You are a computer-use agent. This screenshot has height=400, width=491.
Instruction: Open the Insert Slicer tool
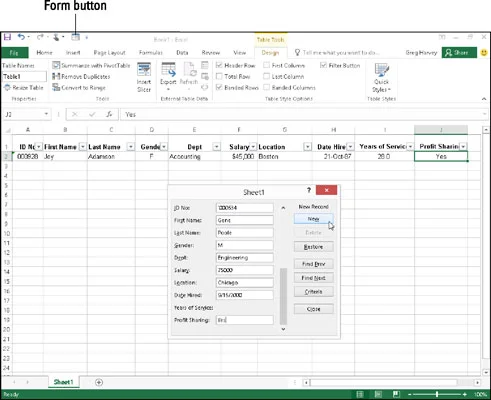[x=144, y=77]
